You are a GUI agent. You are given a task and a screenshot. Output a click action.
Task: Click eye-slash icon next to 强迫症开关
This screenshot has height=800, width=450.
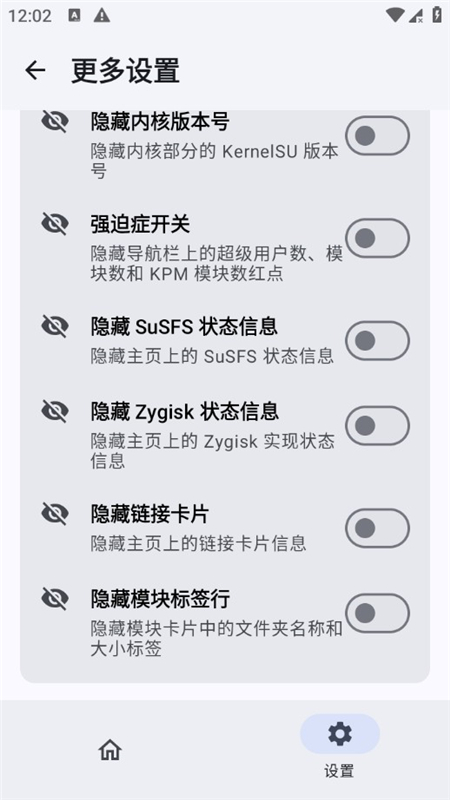[x=55, y=223]
